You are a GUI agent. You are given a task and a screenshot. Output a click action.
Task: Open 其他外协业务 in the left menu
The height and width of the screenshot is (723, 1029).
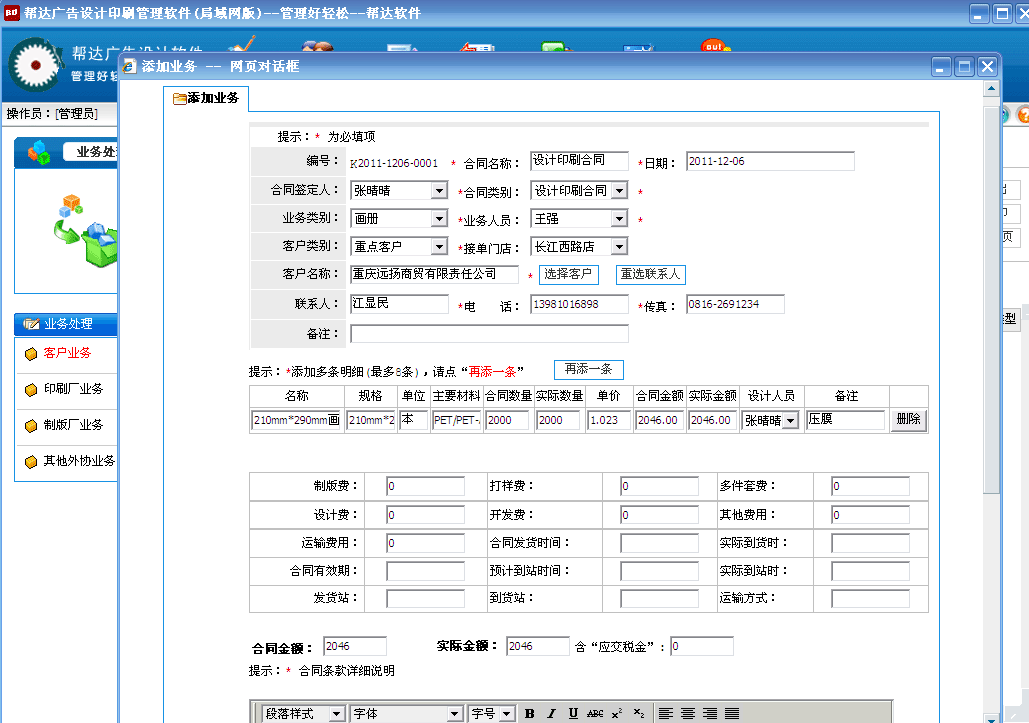click(79, 461)
